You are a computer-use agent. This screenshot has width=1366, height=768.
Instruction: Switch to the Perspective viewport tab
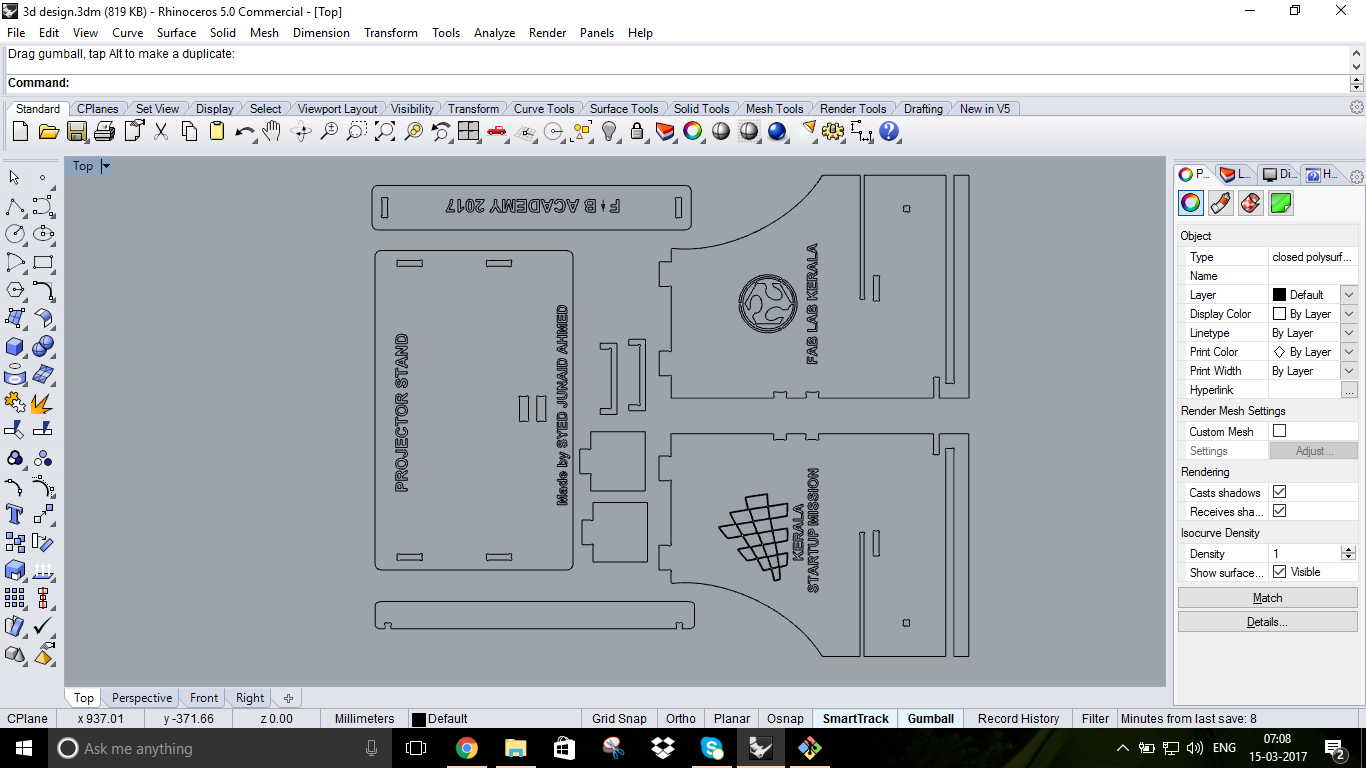[142, 698]
